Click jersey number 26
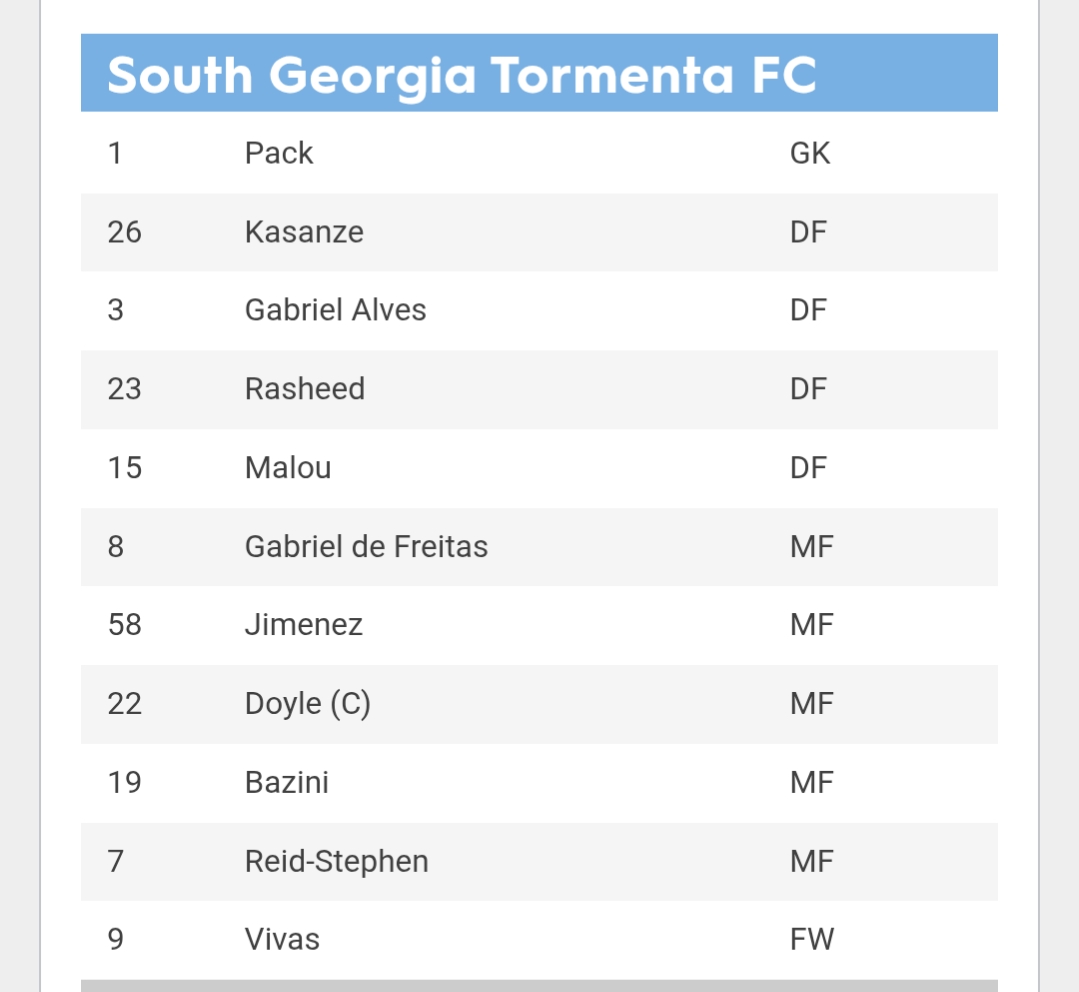The height and width of the screenshot is (992, 1079). click(x=125, y=232)
